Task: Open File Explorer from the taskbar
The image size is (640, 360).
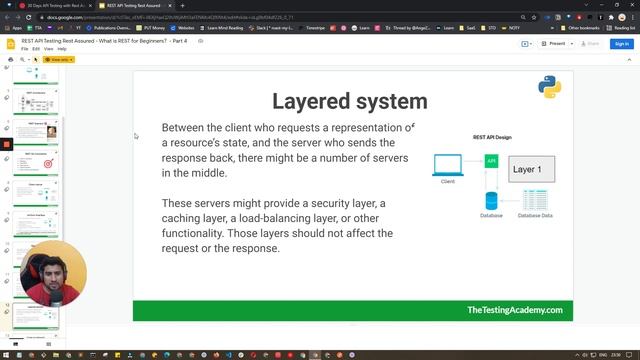Action: point(56,355)
